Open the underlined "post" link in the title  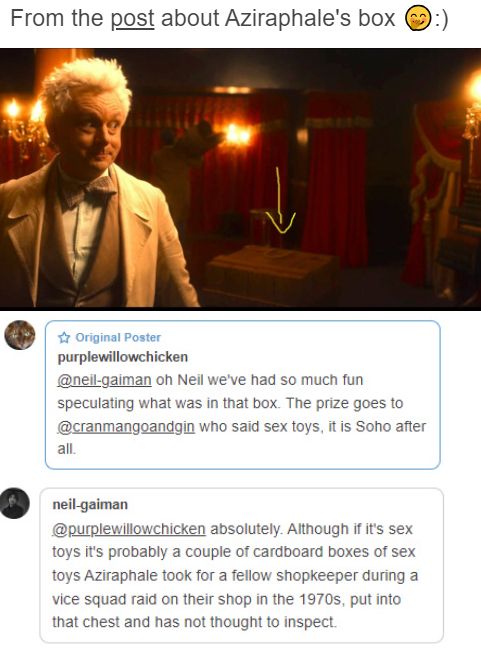tap(132, 19)
